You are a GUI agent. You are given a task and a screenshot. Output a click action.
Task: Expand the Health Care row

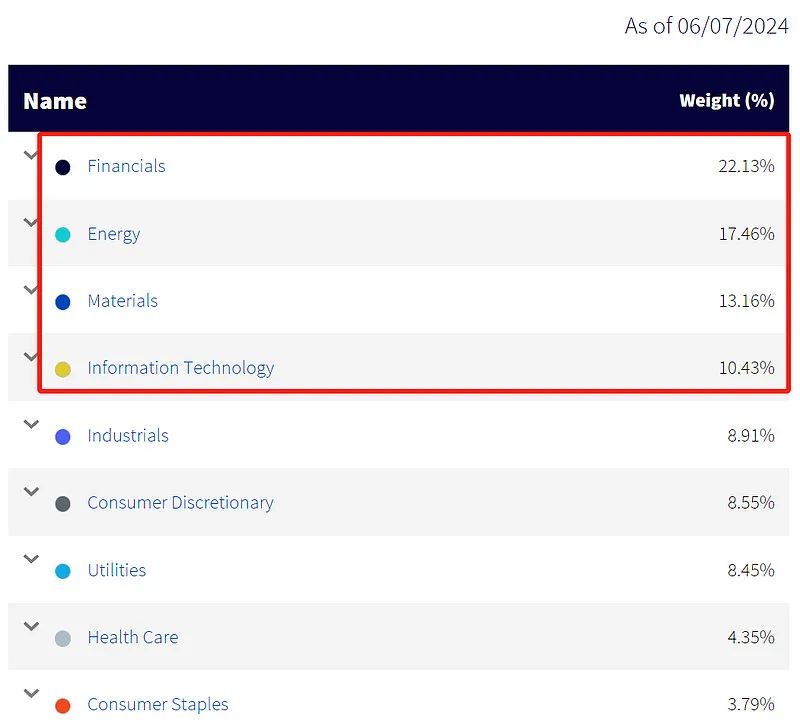point(31,626)
